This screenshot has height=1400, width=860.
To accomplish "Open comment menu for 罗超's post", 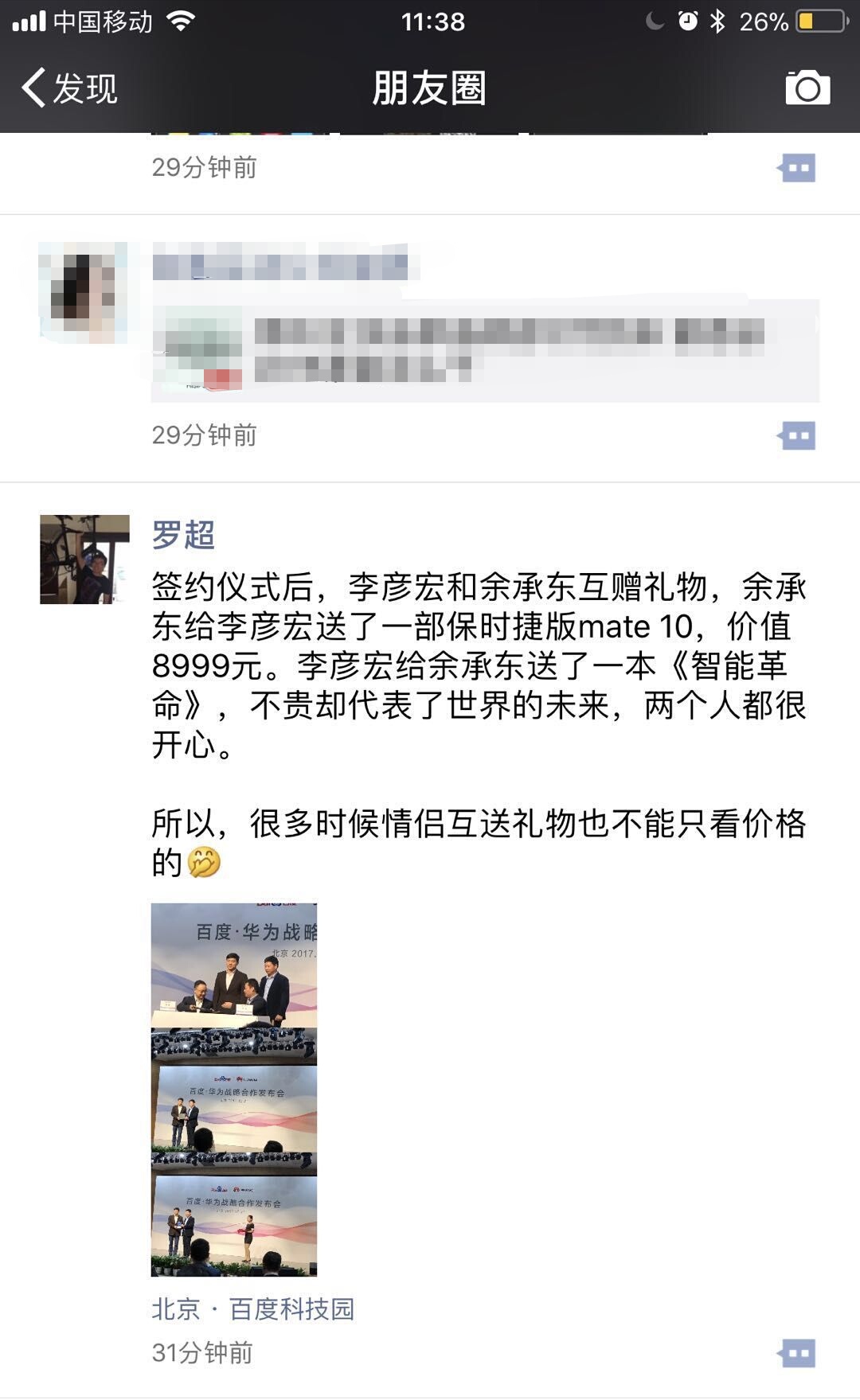I will pyautogui.click(x=796, y=1353).
